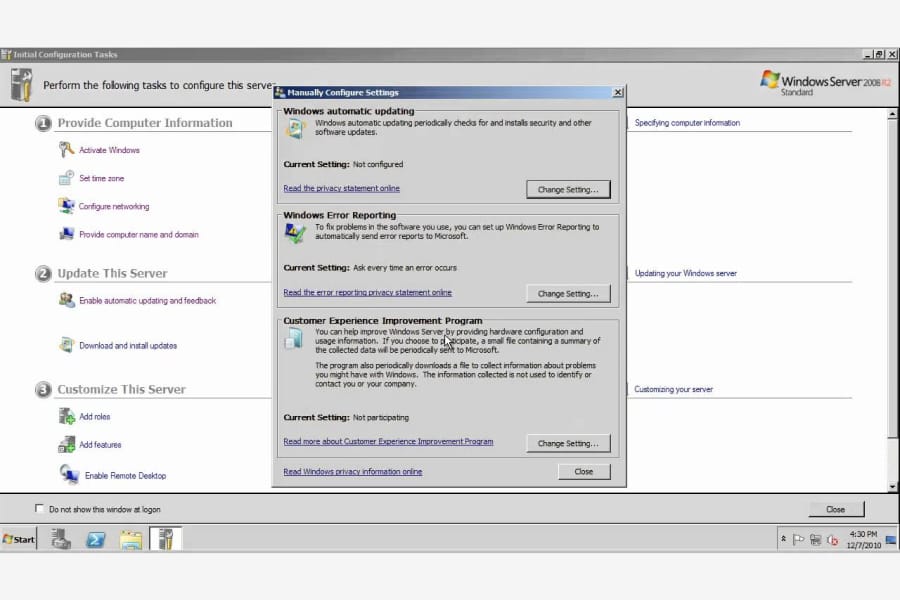Click the Add features icon
The image size is (900, 600).
[x=67, y=444]
